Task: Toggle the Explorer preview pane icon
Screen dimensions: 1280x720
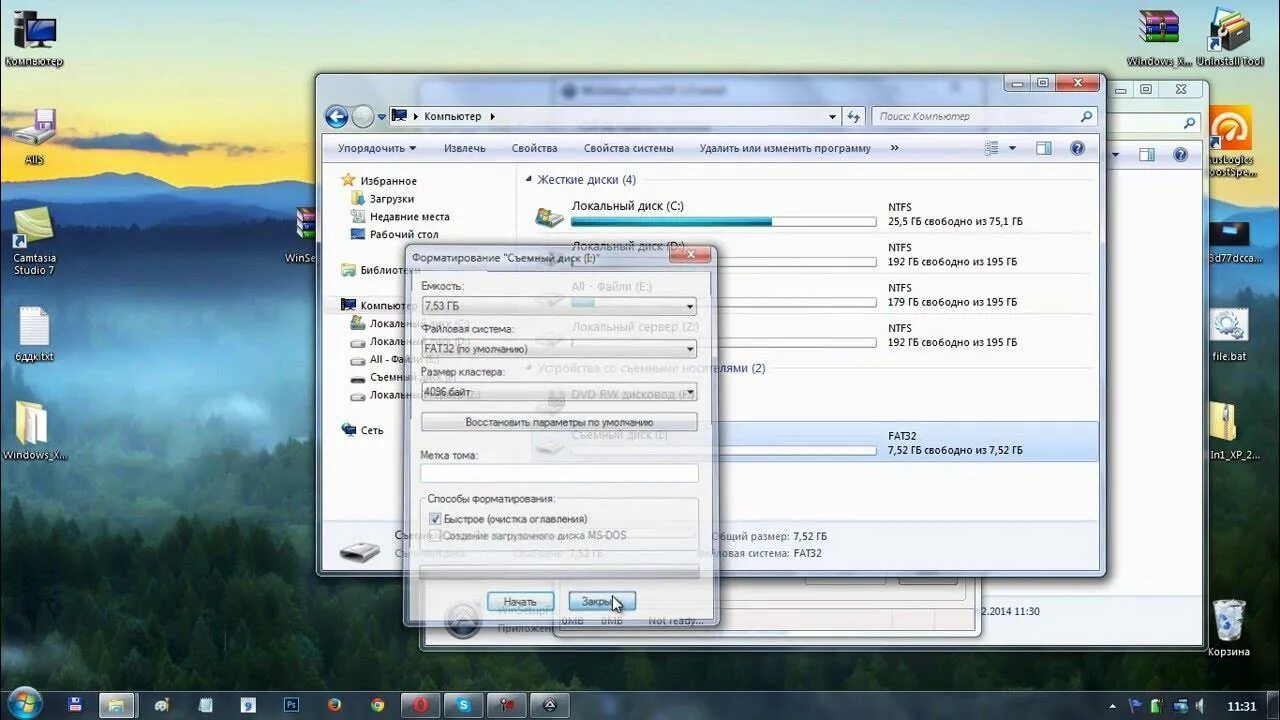Action: pos(1043,148)
